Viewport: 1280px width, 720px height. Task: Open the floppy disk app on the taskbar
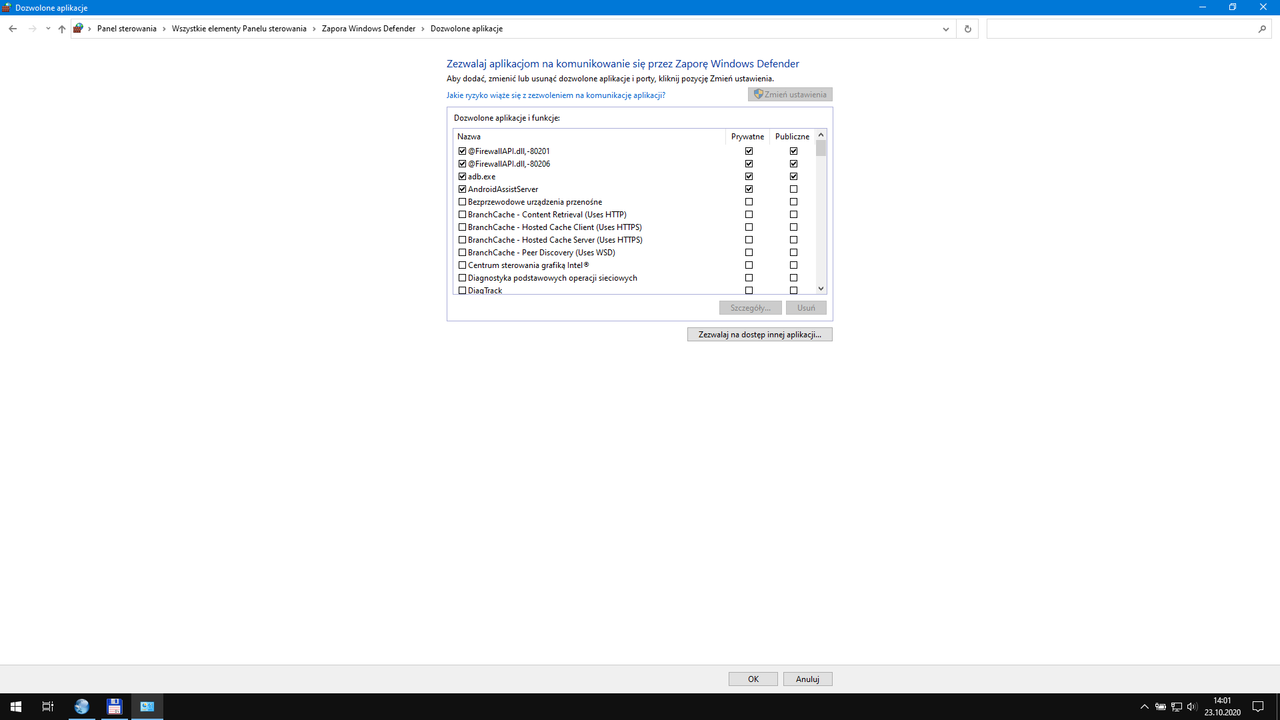click(114, 706)
